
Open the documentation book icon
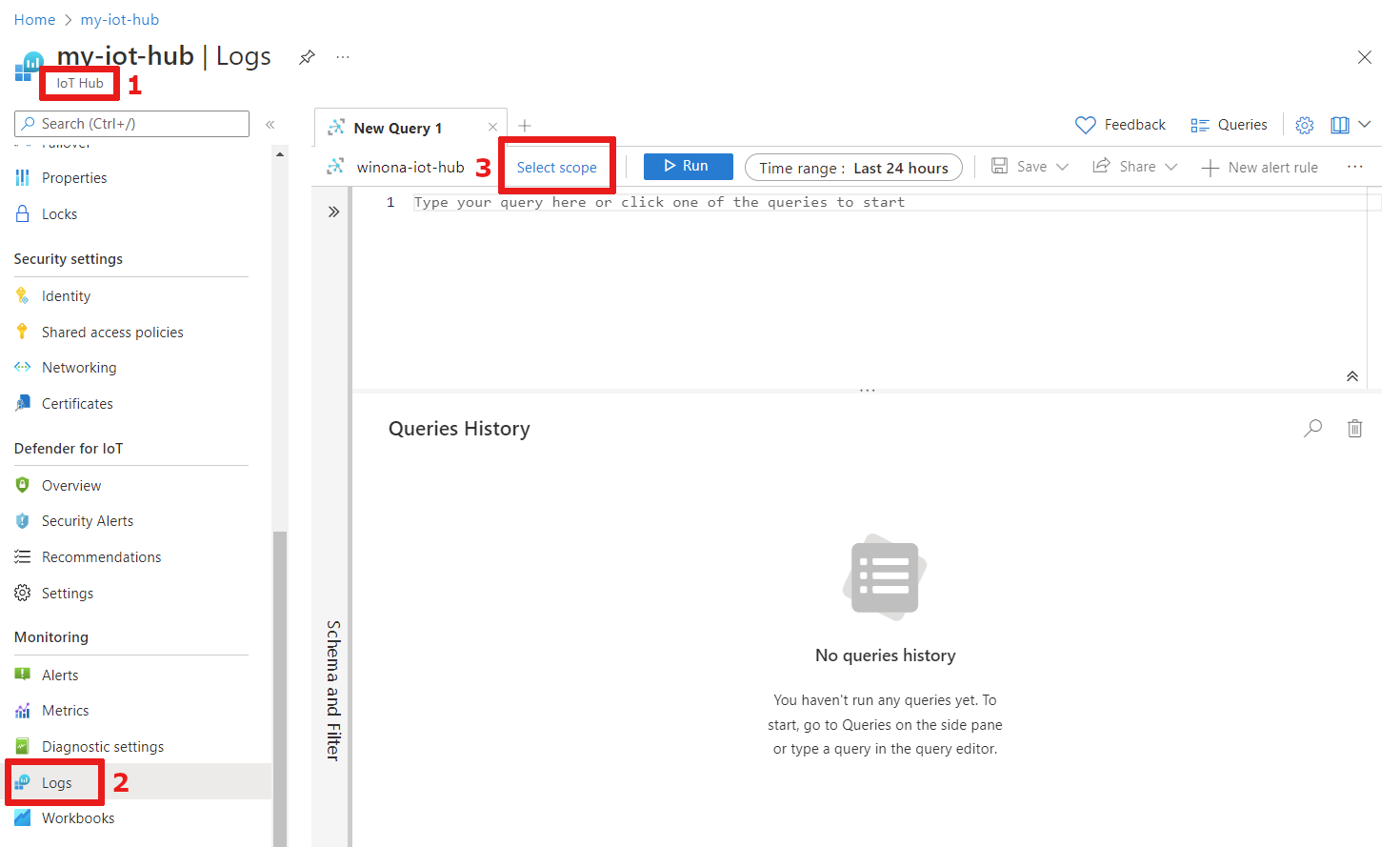pyautogui.click(x=1340, y=125)
